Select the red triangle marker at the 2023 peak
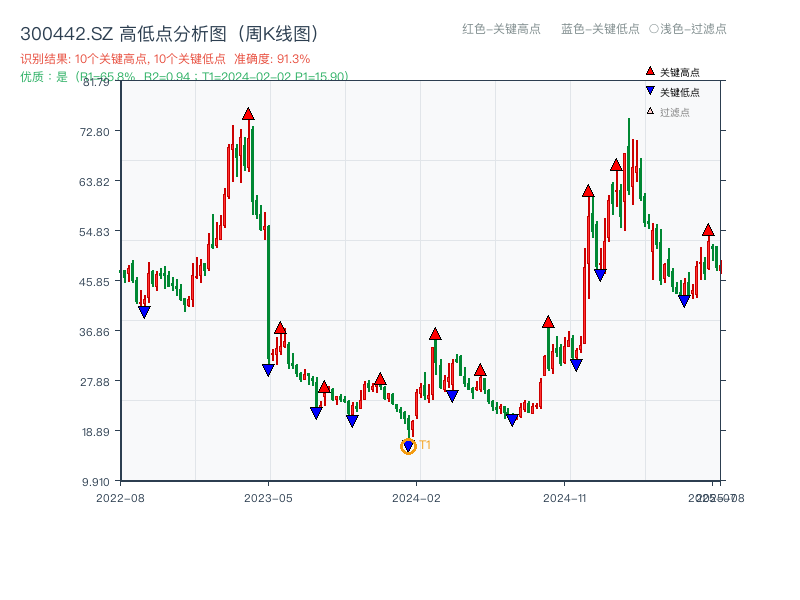800x600 pixels. point(247,115)
